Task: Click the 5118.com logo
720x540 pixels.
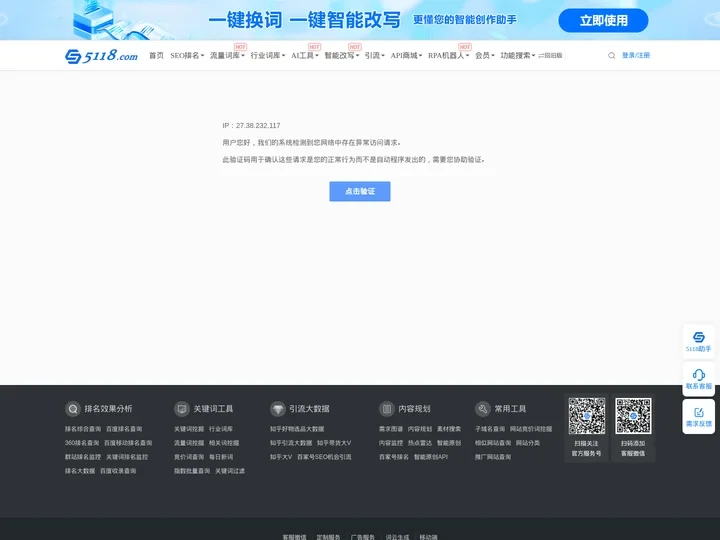Action: [101, 56]
